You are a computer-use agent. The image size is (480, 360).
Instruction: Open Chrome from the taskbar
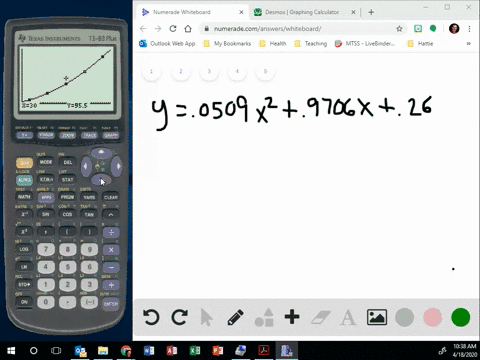(126, 351)
